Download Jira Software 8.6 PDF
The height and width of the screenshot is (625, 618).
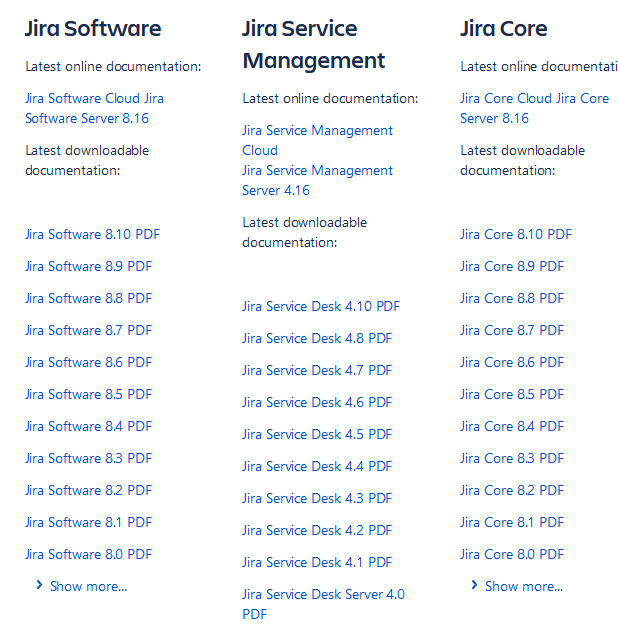(x=89, y=362)
